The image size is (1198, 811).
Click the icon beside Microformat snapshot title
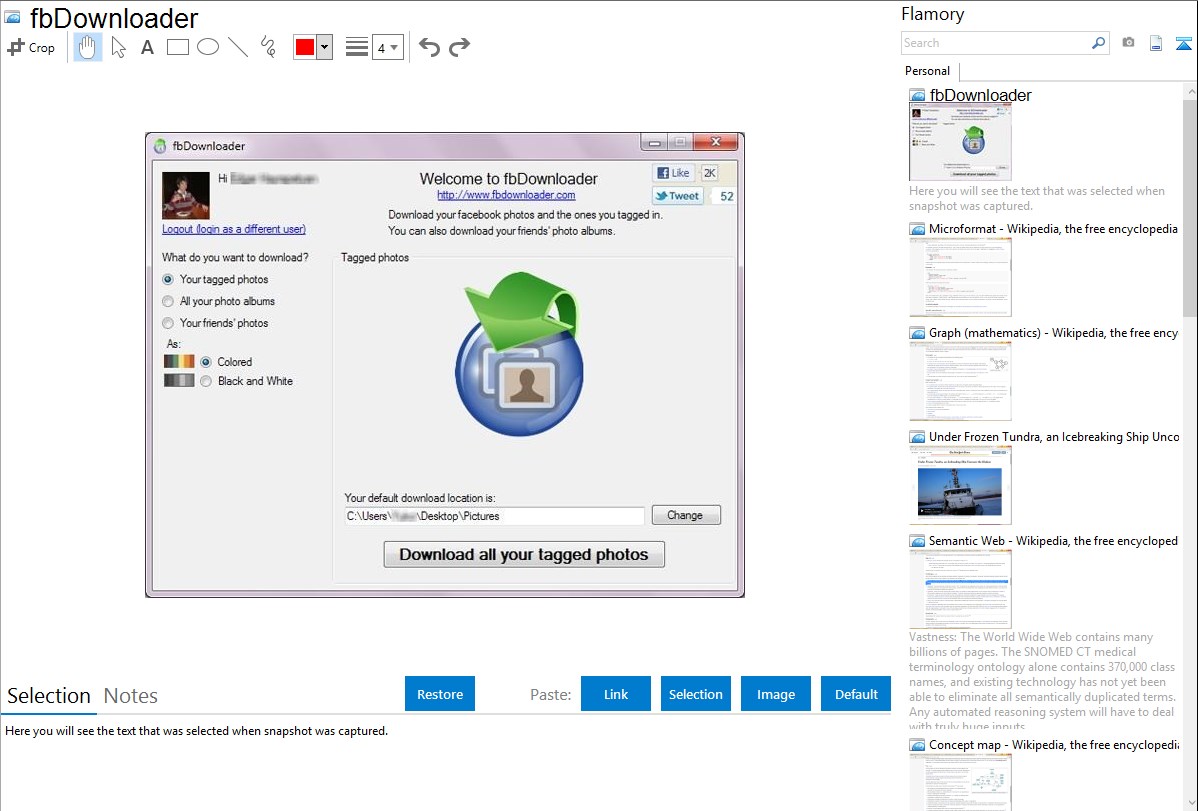(x=917, y=229)
